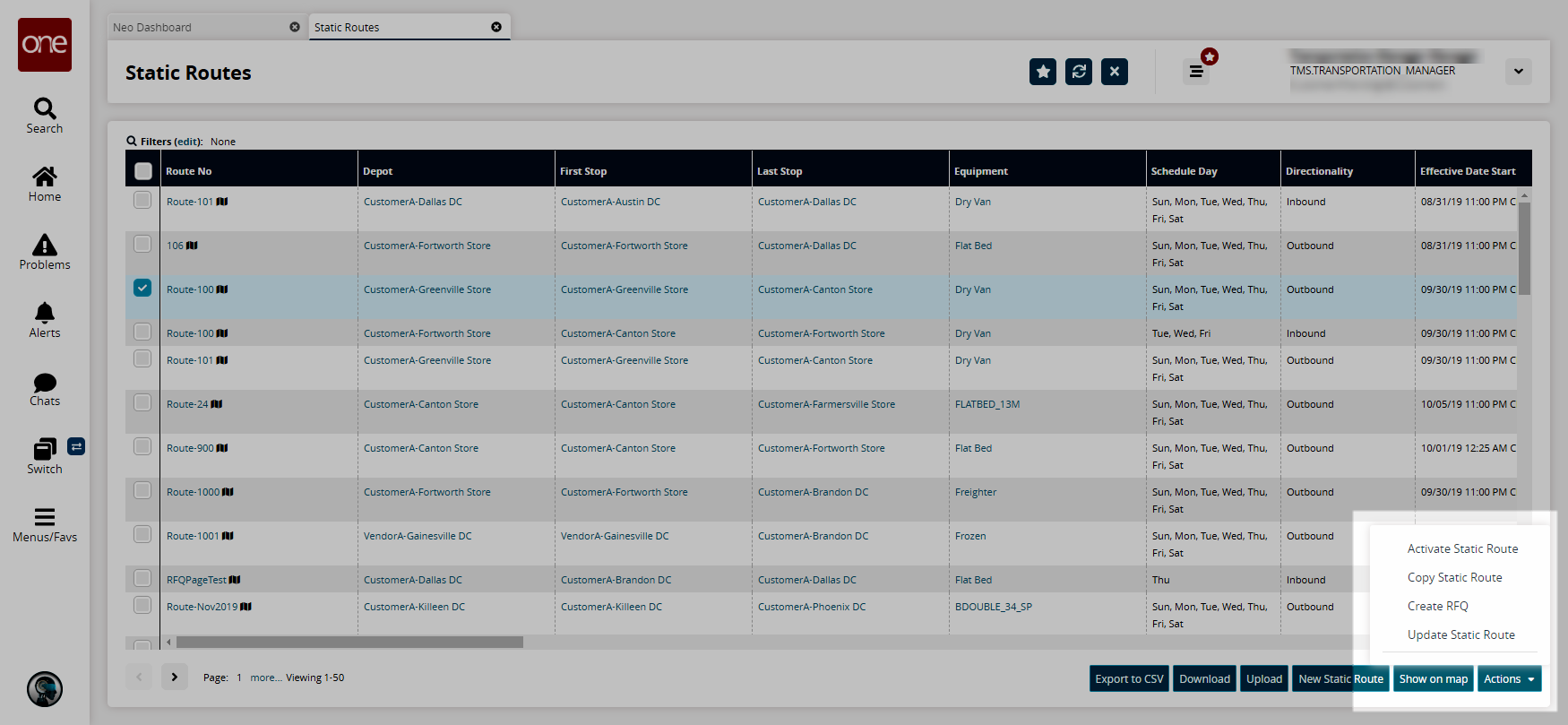The image size is (1568, 725).
Task: Open the Search sidebar icon
Action: pos(45,116)
